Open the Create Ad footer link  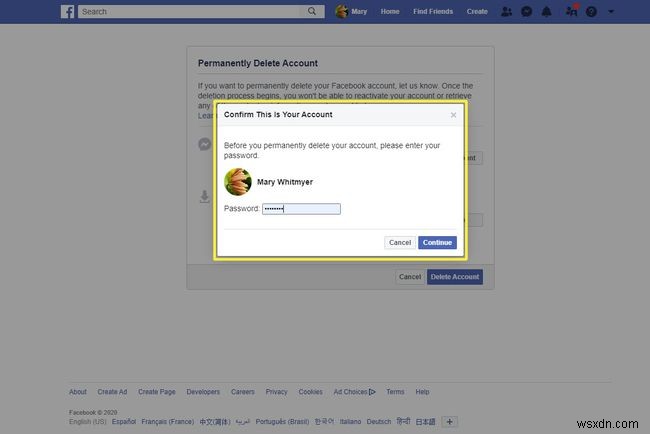point(112,392)
